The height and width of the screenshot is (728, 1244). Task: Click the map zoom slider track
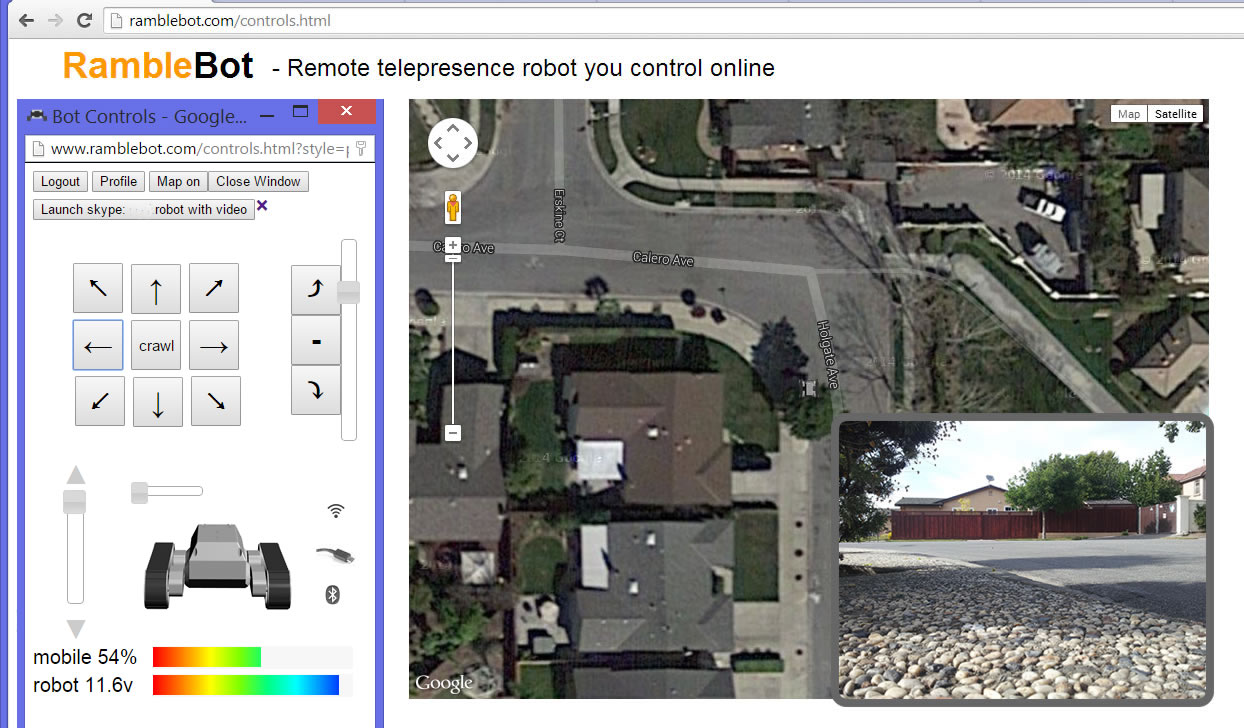[453, 340]
